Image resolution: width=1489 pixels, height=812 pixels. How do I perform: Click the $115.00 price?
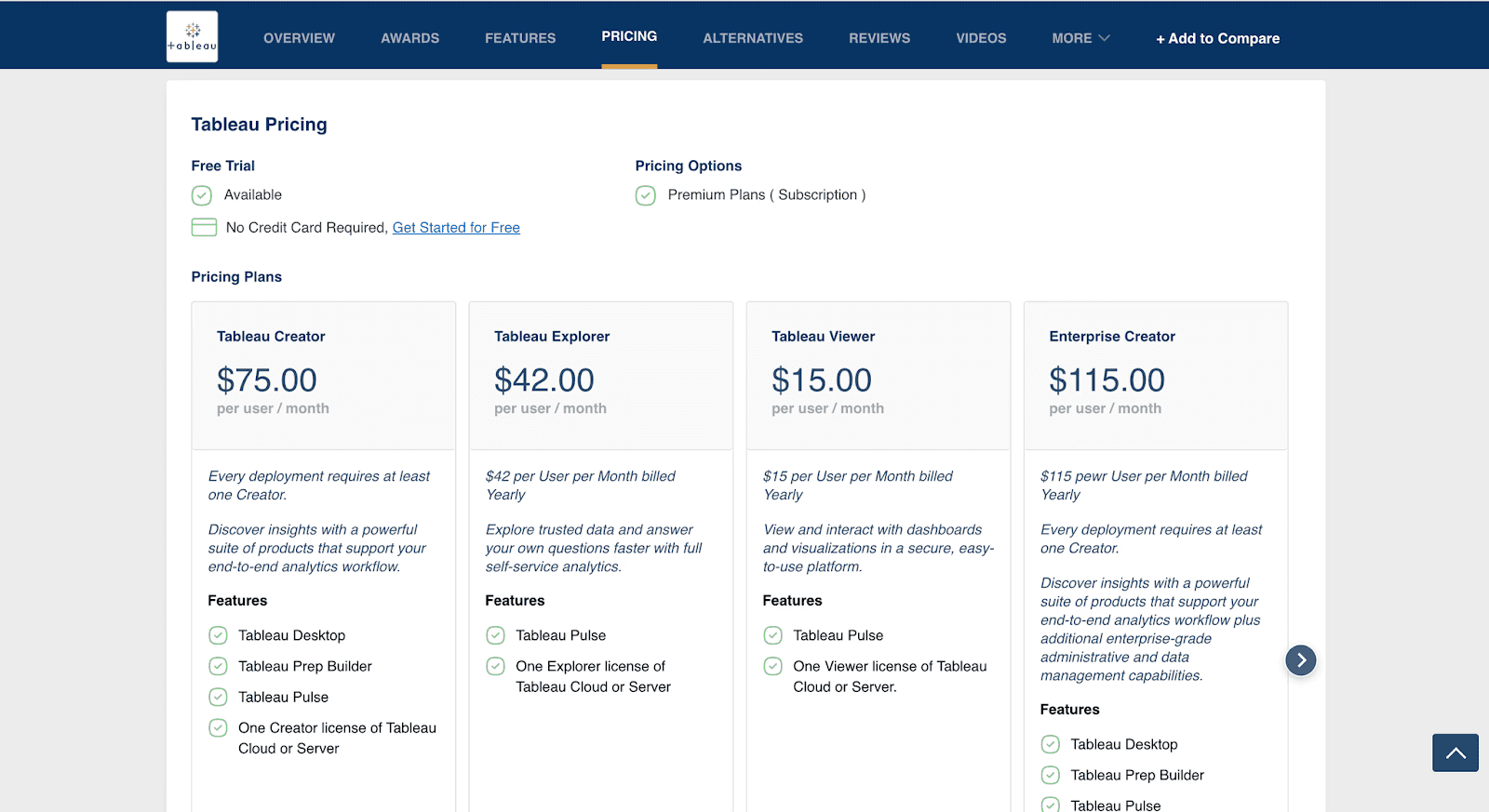[1107, 379]
